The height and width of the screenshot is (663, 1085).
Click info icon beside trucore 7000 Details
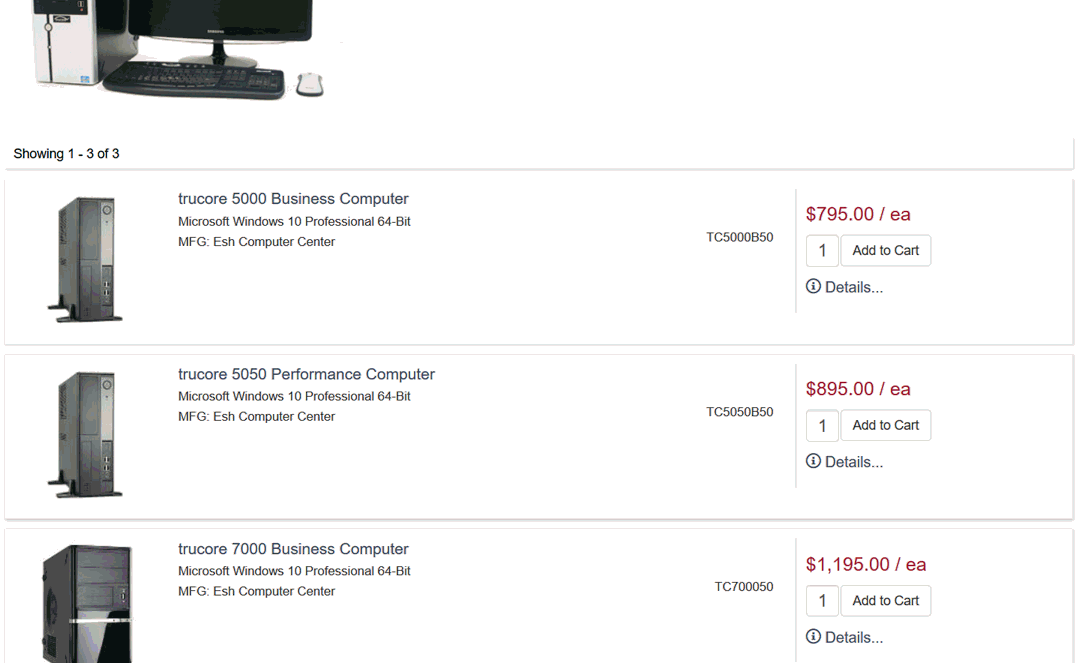pos(813,637)
